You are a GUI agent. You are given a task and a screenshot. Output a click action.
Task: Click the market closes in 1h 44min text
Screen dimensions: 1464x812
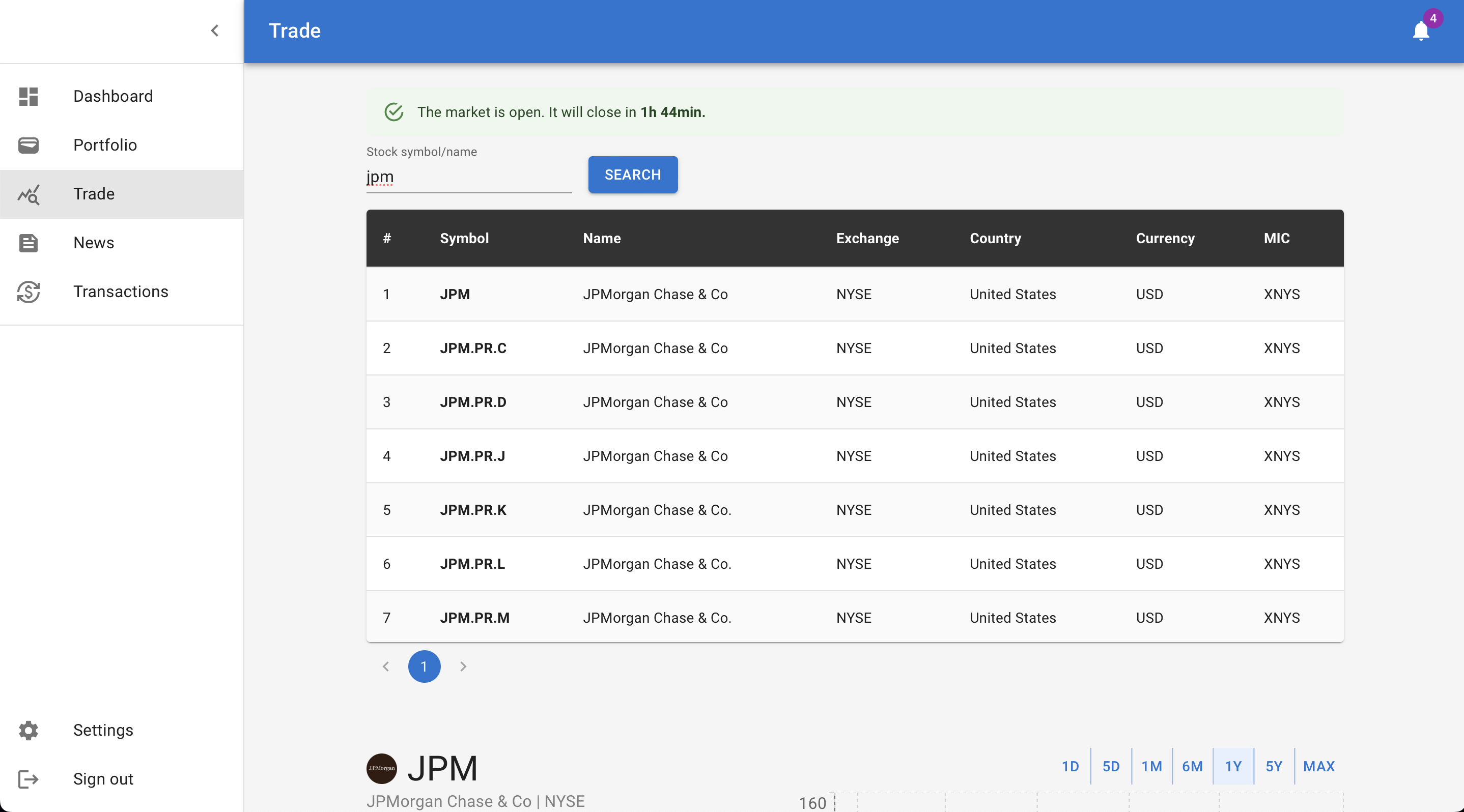(561, 112)
